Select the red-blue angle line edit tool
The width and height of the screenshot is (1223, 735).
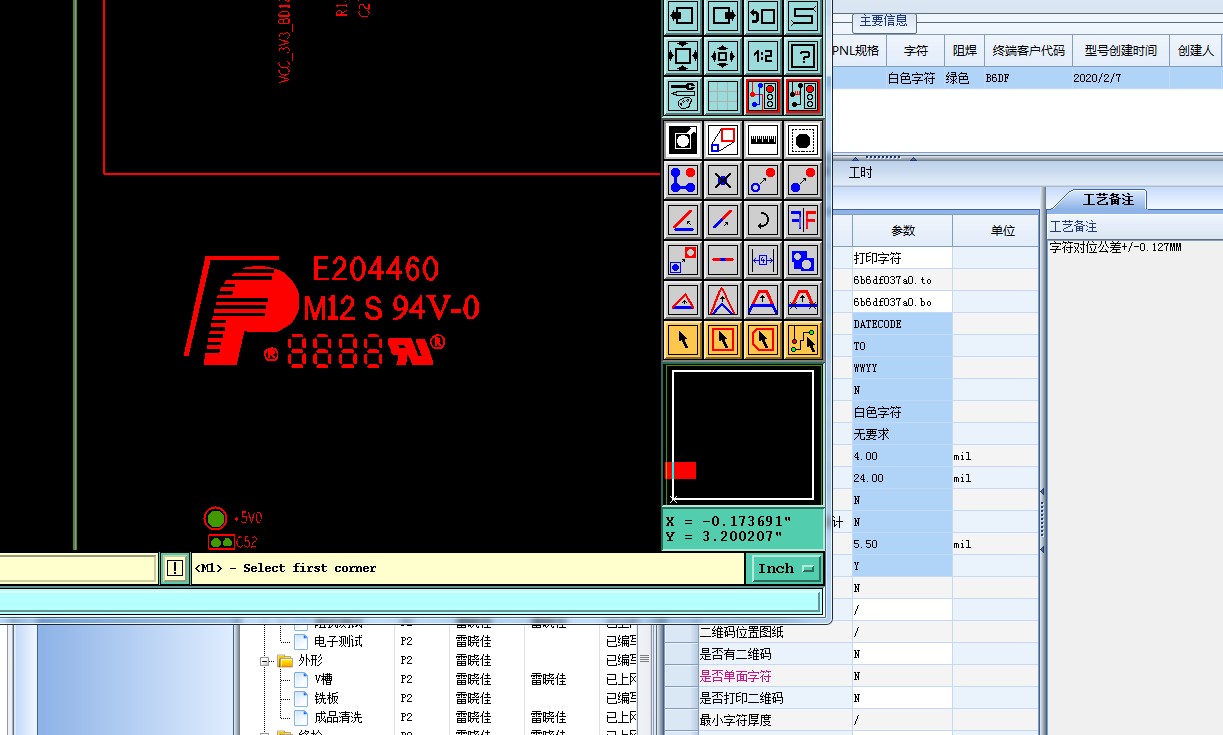pyautogui.click(x=683, y=220)
